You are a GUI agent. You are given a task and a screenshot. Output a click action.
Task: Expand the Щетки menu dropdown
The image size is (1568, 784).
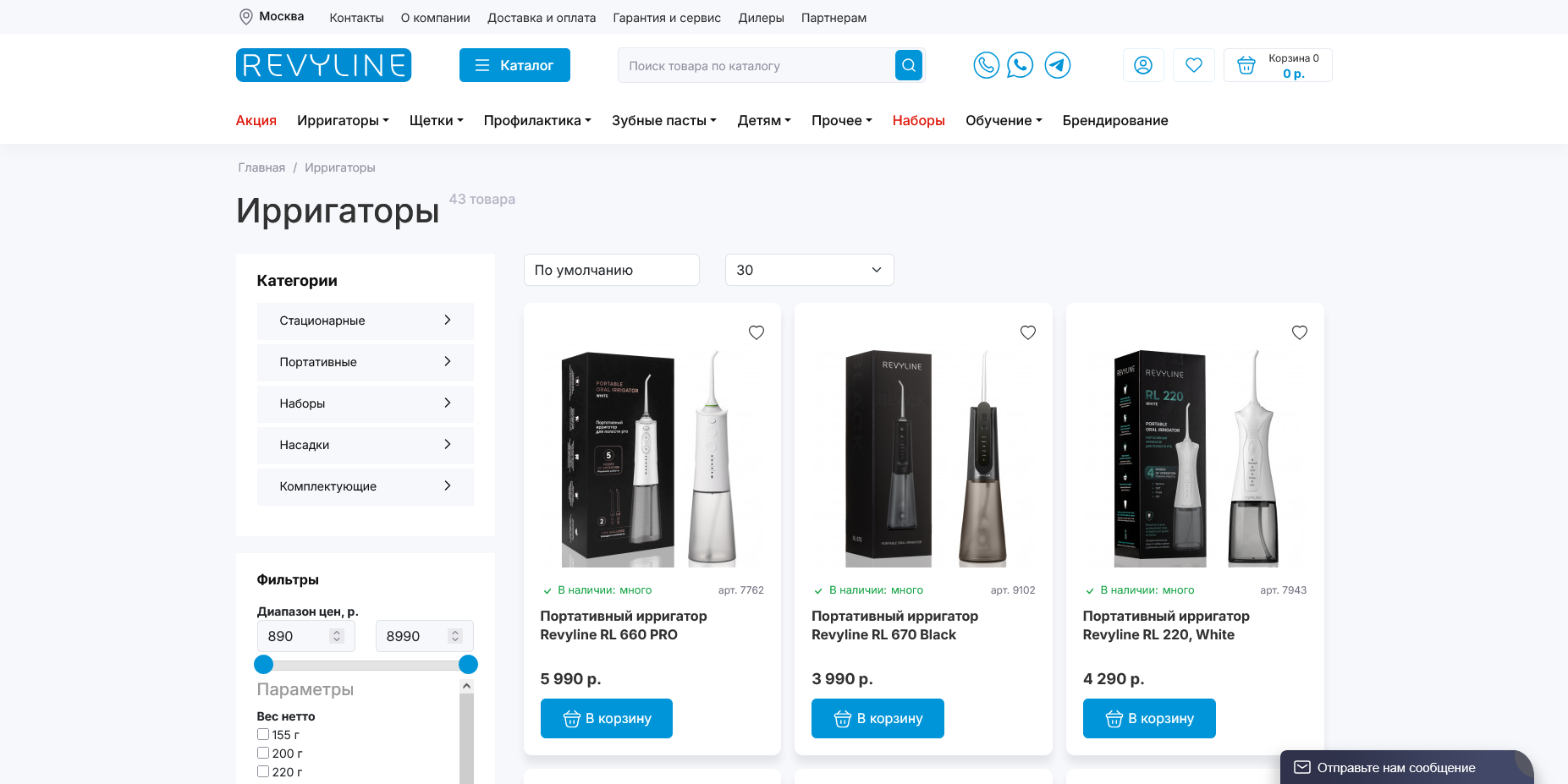437,121
